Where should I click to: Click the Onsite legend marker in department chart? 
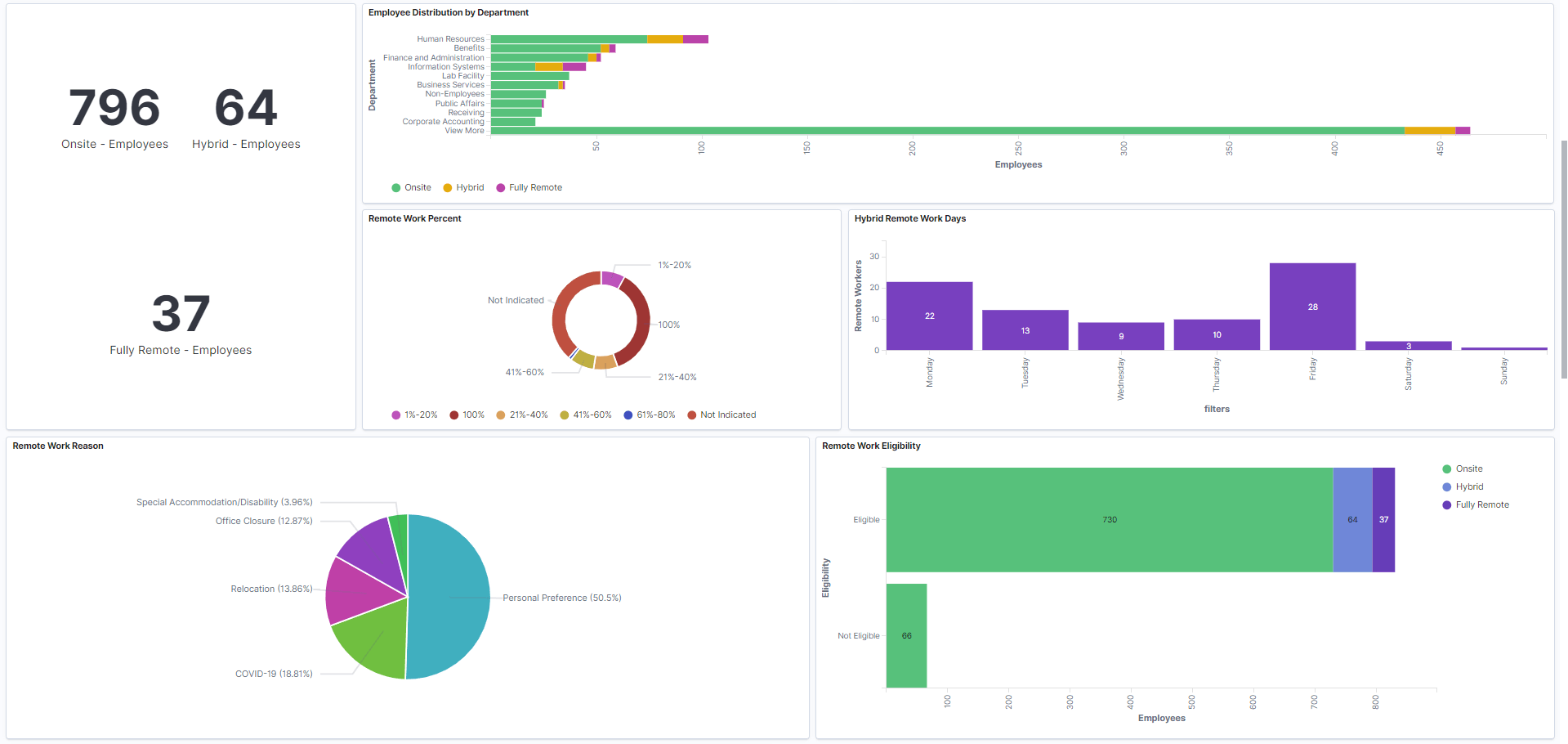click(395, 187)
